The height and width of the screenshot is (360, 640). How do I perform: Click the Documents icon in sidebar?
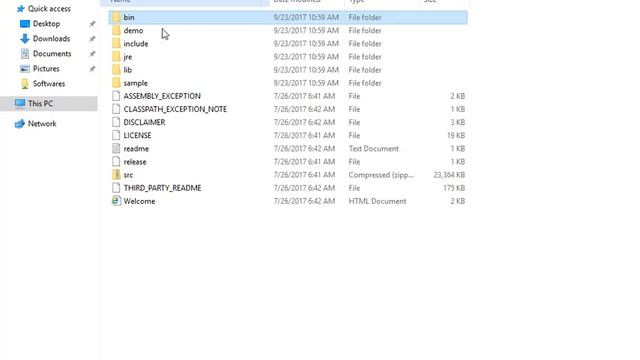[25, 54]
